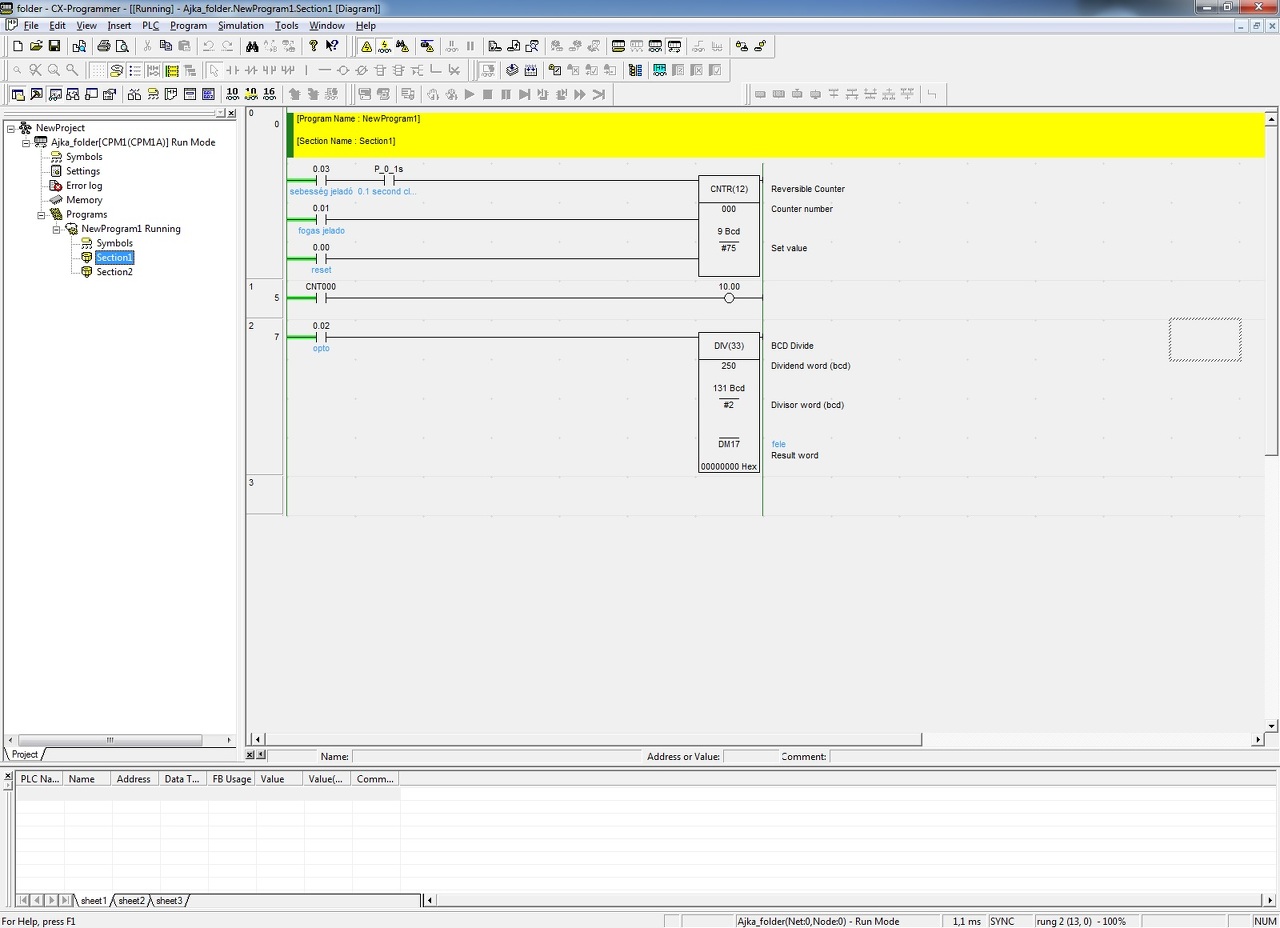Image resolution: width=1280 pixels, height=928 pixels.
Task: Switch monitoring format to hexadecimal (16)
Action: click(269, 94)
